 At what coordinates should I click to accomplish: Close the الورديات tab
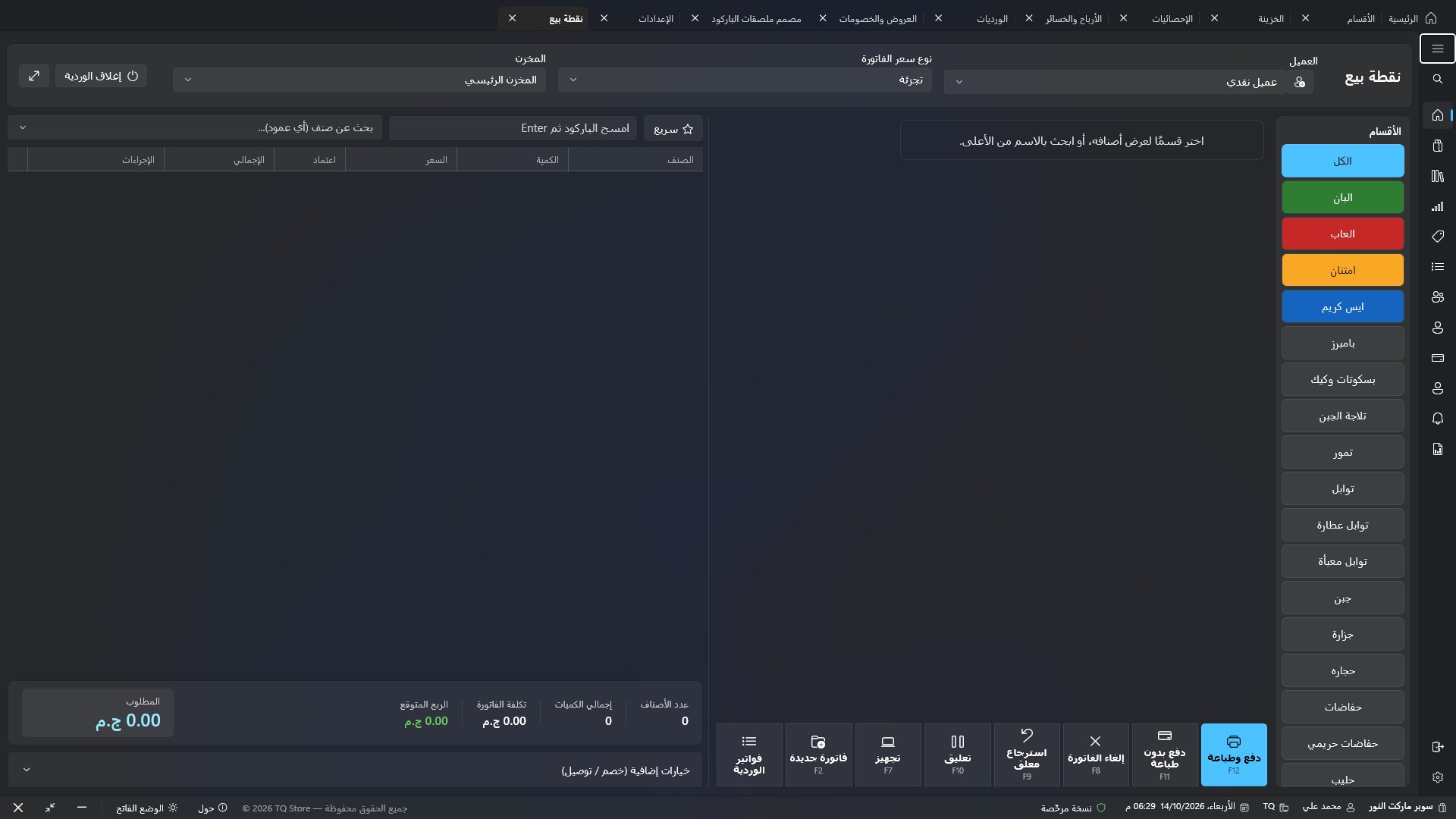pos(938,18)
